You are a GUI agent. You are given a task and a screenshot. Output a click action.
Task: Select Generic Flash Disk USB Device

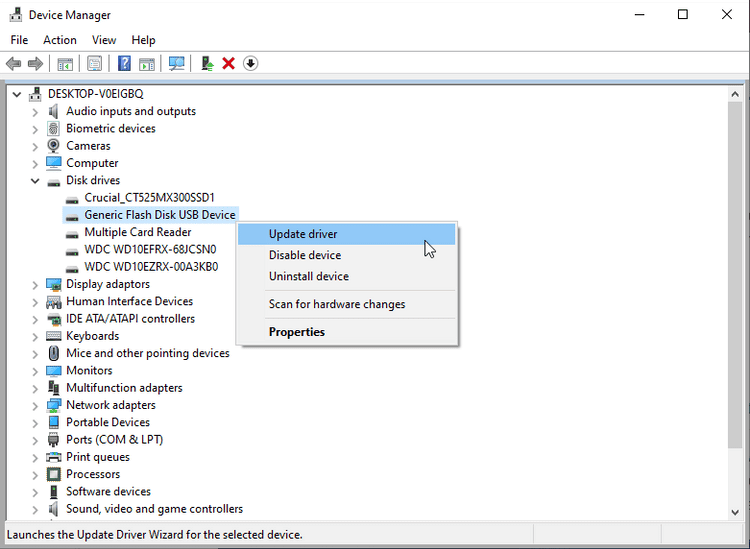point(160,215)
